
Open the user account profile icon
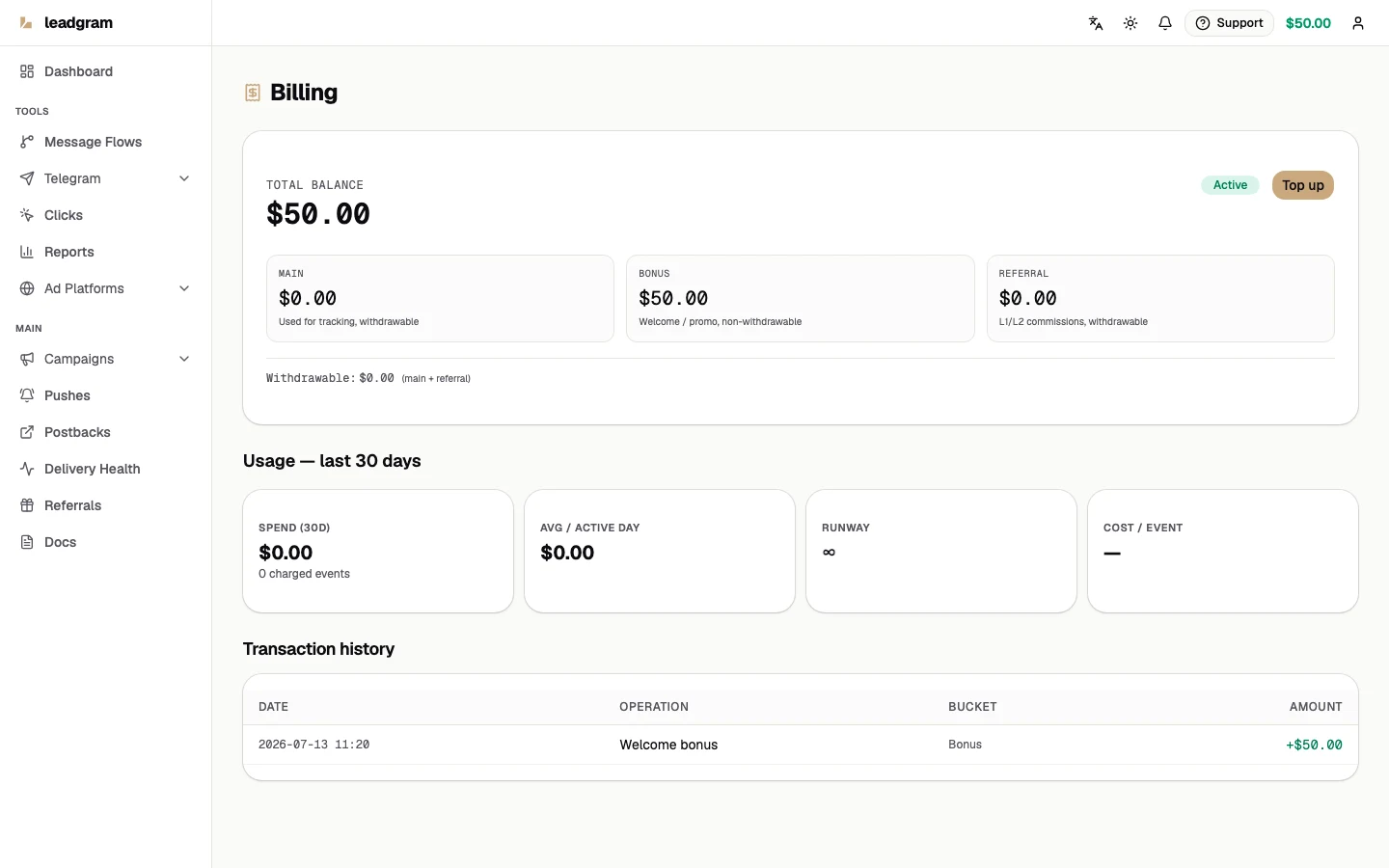coord(1358,23)
